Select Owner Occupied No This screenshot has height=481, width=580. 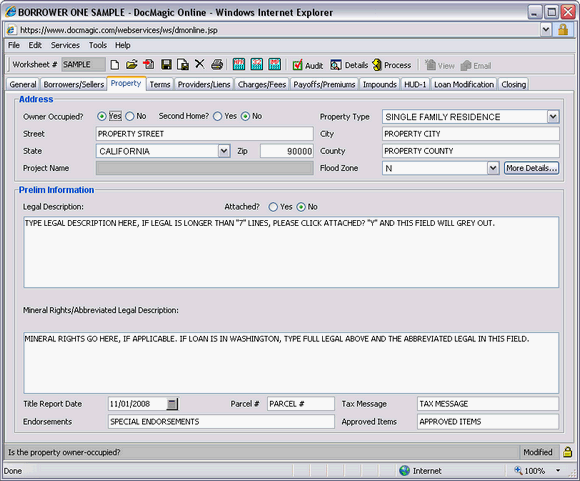click(130, 117)
